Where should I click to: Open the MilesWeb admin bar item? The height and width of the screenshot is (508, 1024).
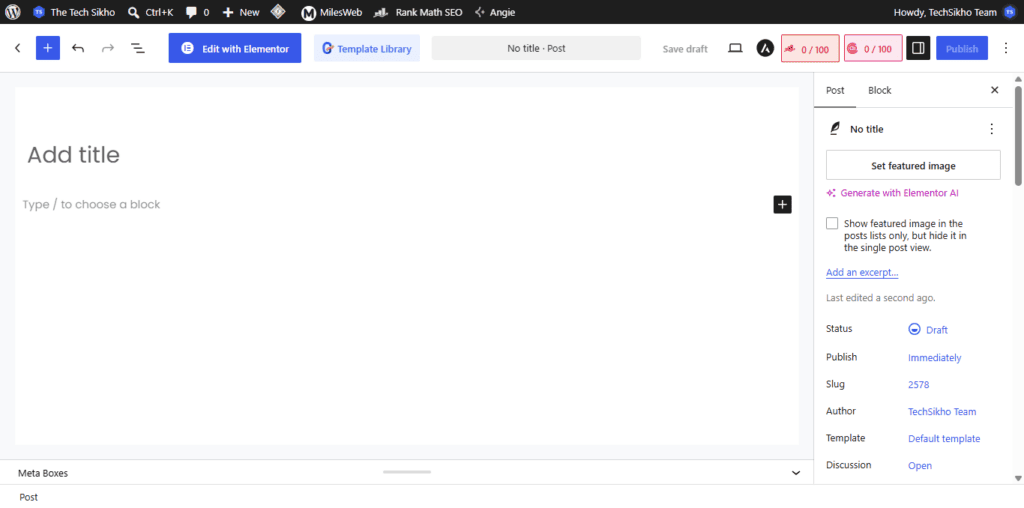click(331, 12)
